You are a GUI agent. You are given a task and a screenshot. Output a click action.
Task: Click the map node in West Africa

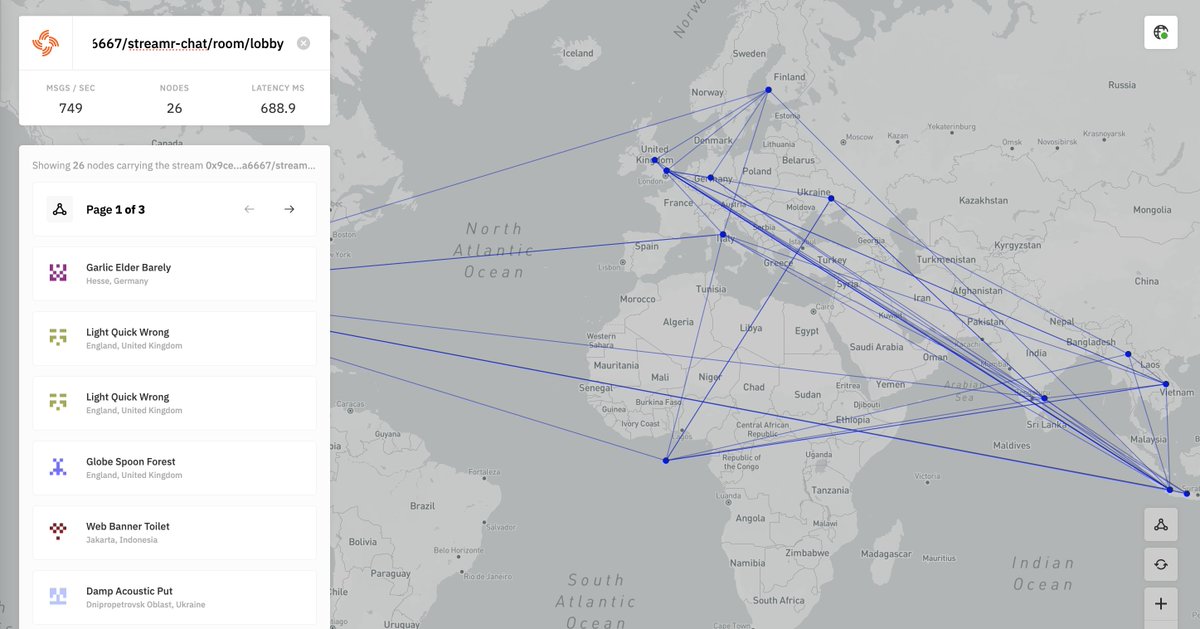(x=665, y=460)
